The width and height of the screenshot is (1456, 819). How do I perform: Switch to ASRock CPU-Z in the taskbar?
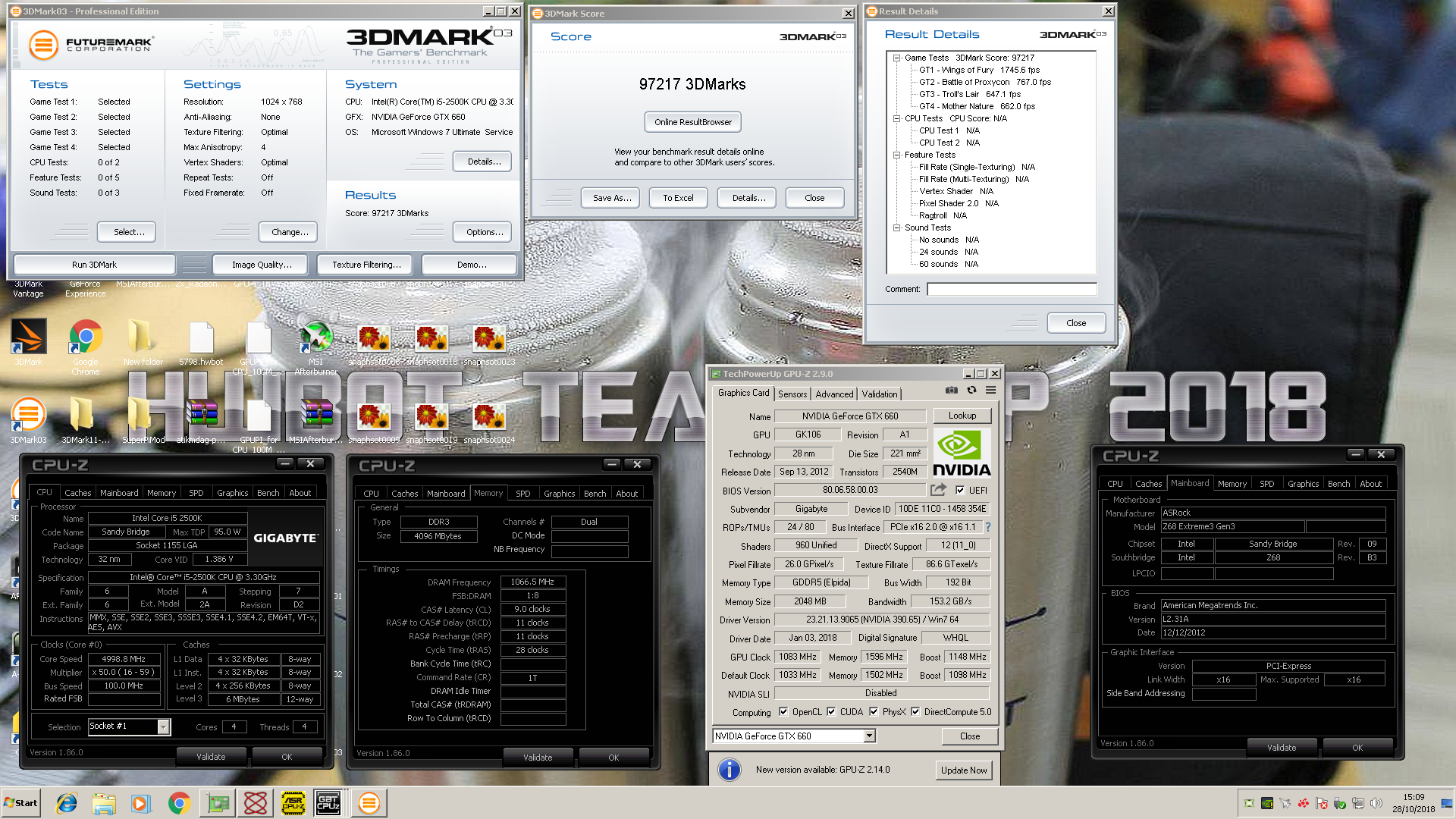click(x=293, y=803)
